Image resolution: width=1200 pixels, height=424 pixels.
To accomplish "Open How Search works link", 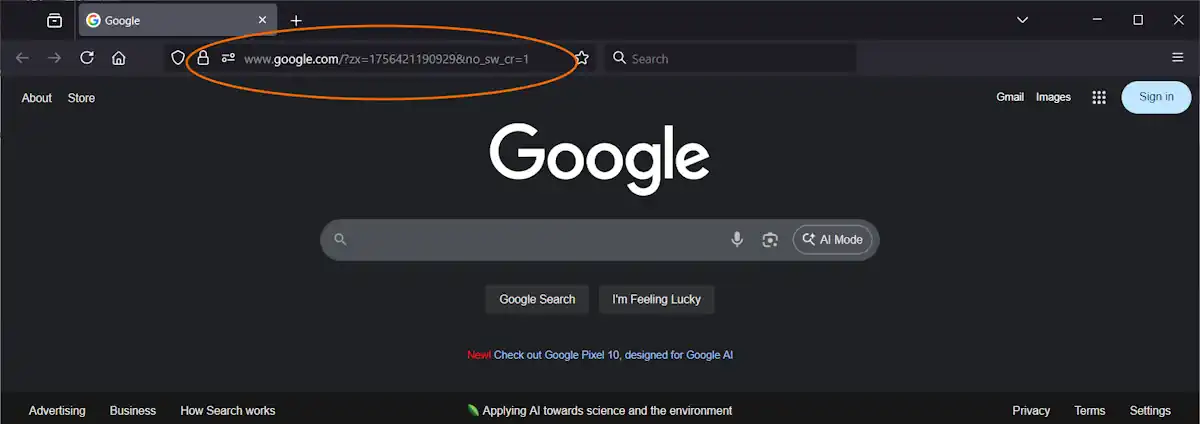I will click(x=228, y=411).
